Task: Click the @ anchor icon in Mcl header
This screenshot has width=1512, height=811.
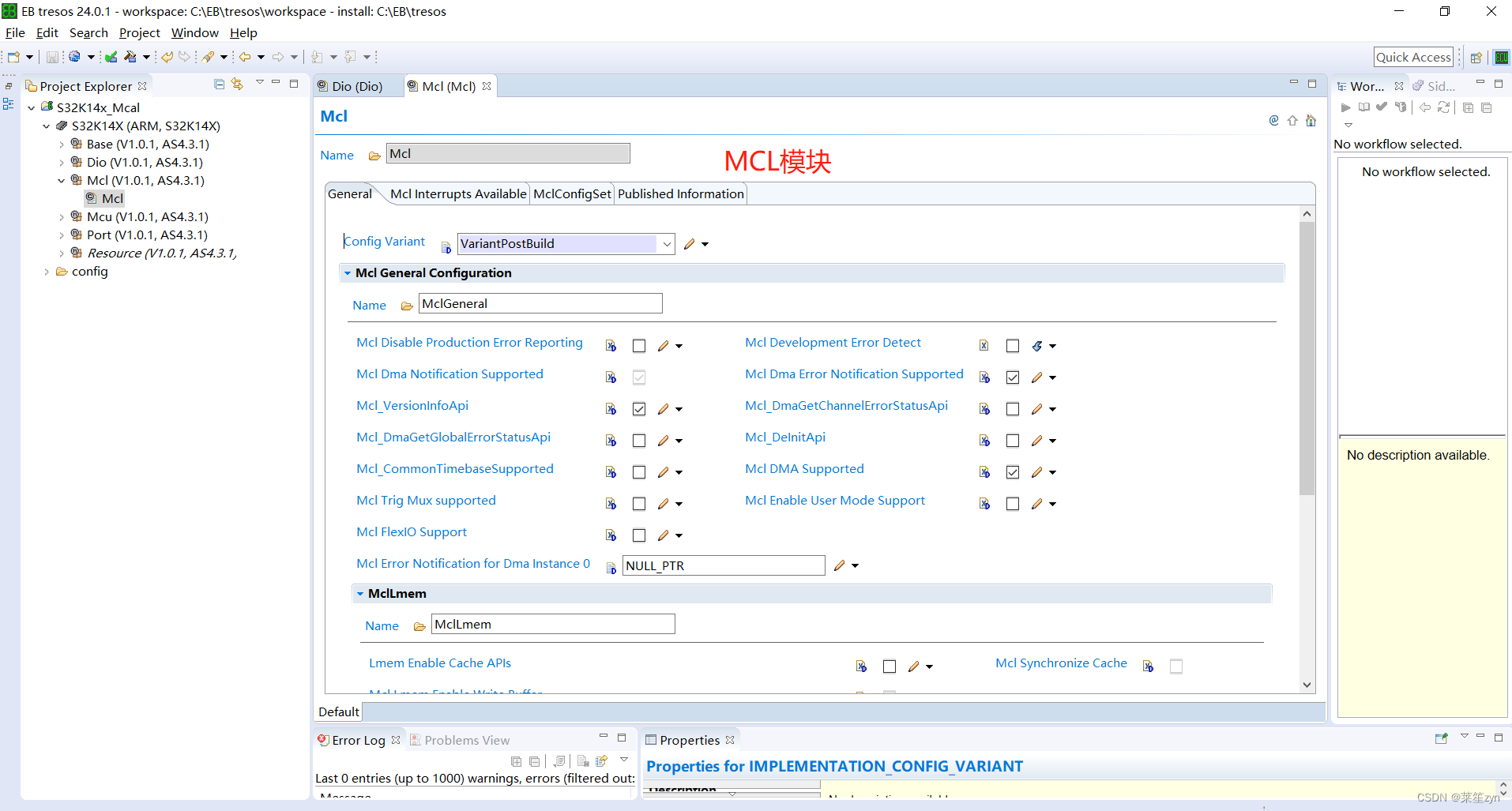Action: click(1273, 120)
